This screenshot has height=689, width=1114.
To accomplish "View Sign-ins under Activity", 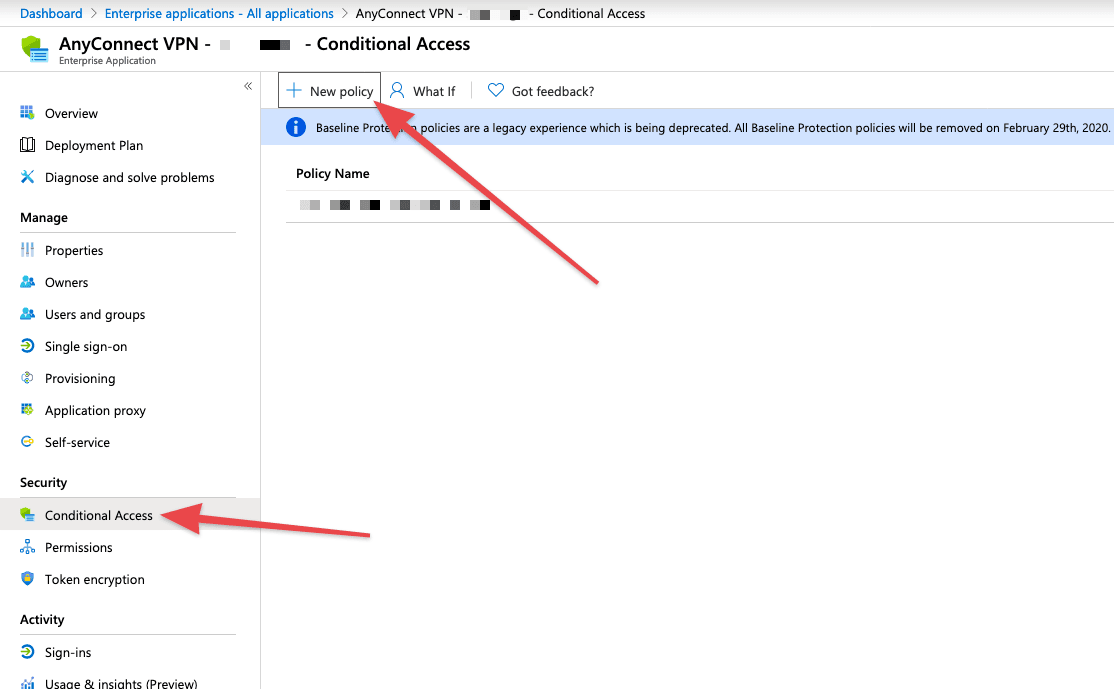I will pyautogui.click(x=67, y=653).
